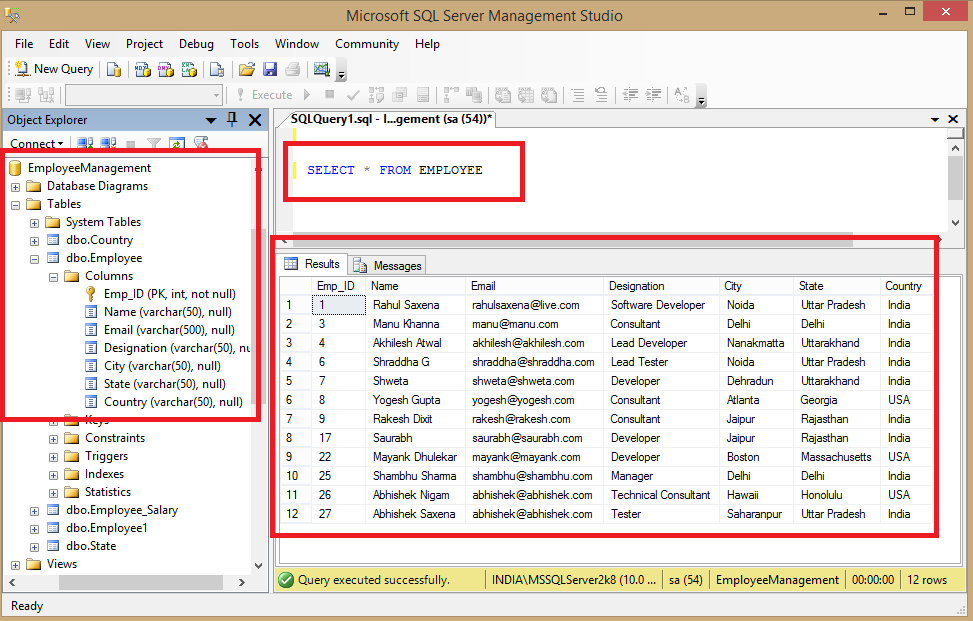Click the Analysis Services MDX Query icon
This screenshot has width=973, height=621.
coord(142,69)
